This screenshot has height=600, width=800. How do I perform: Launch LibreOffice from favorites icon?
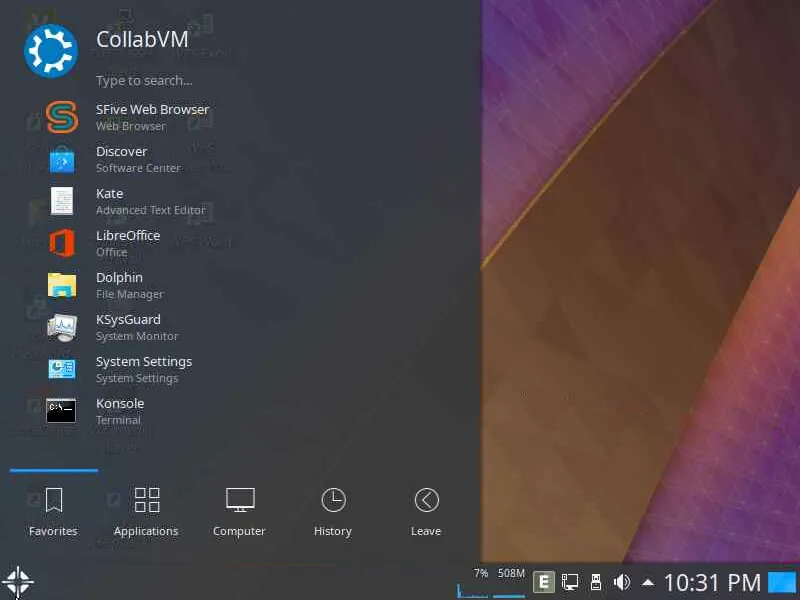click(x=62, y=243)
